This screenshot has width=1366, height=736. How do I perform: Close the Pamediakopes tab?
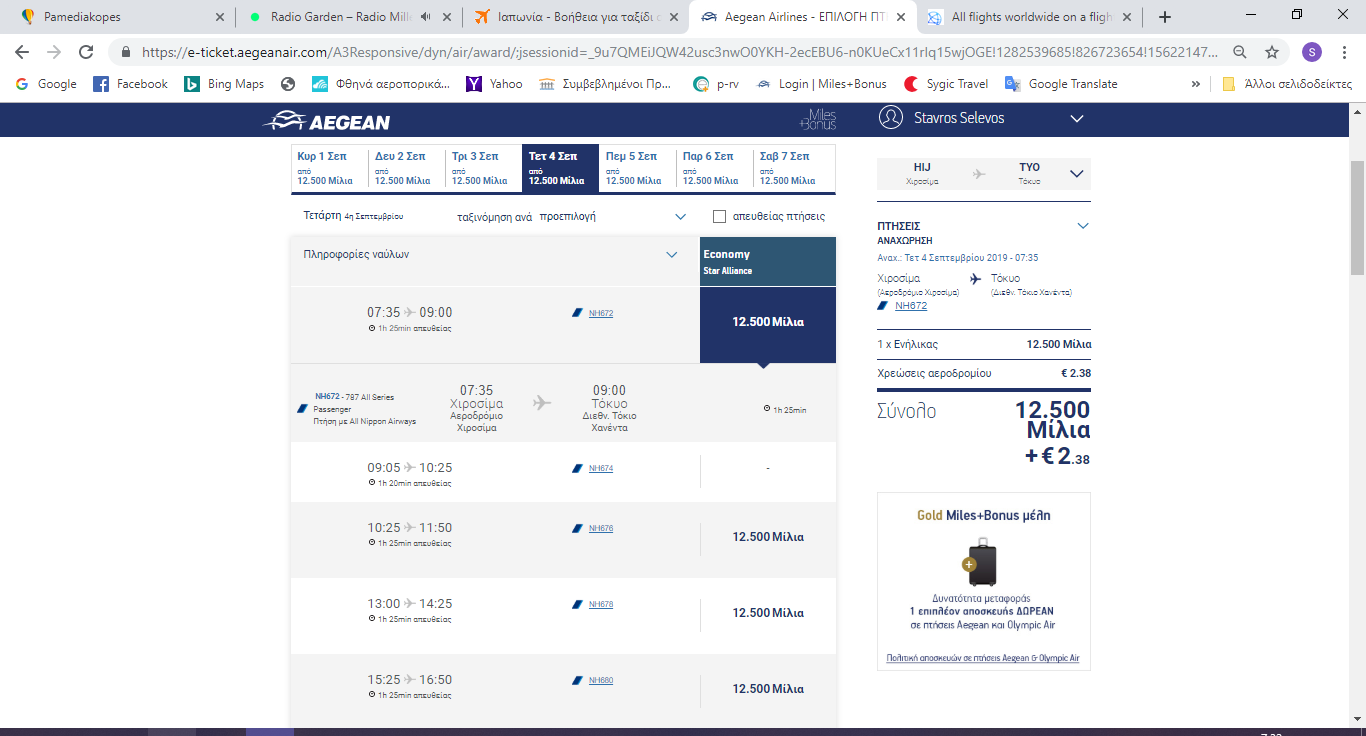(x=220, y=17)
